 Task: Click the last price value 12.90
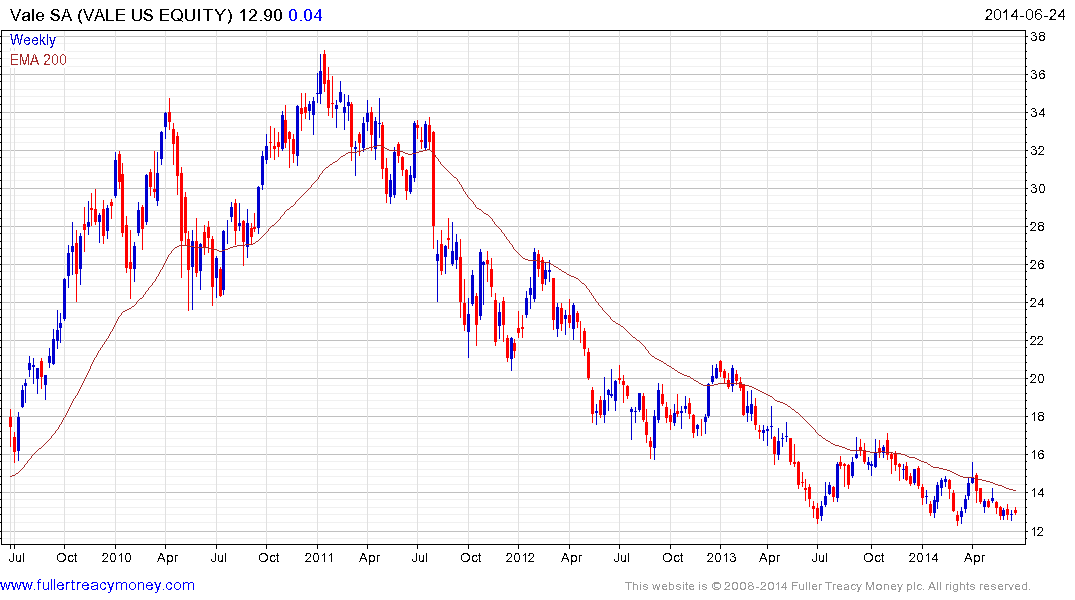tap(261, 15)
